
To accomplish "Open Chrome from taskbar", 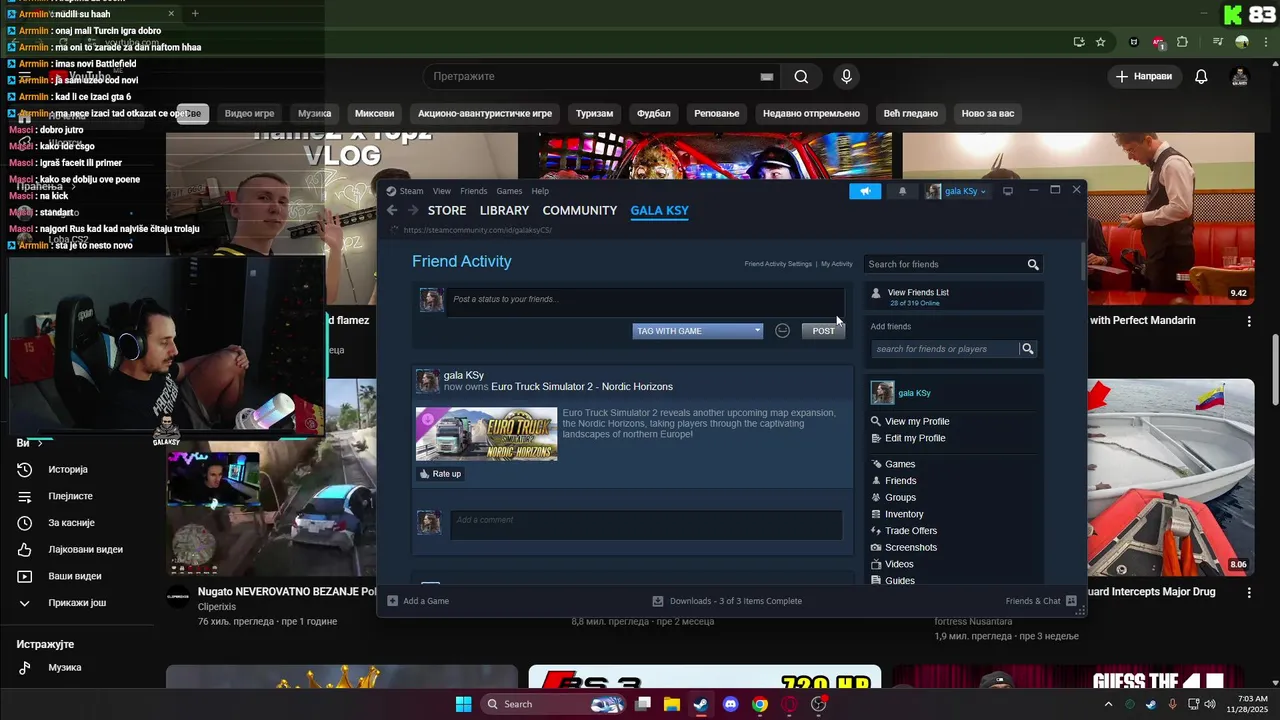I will coord(760,704).
